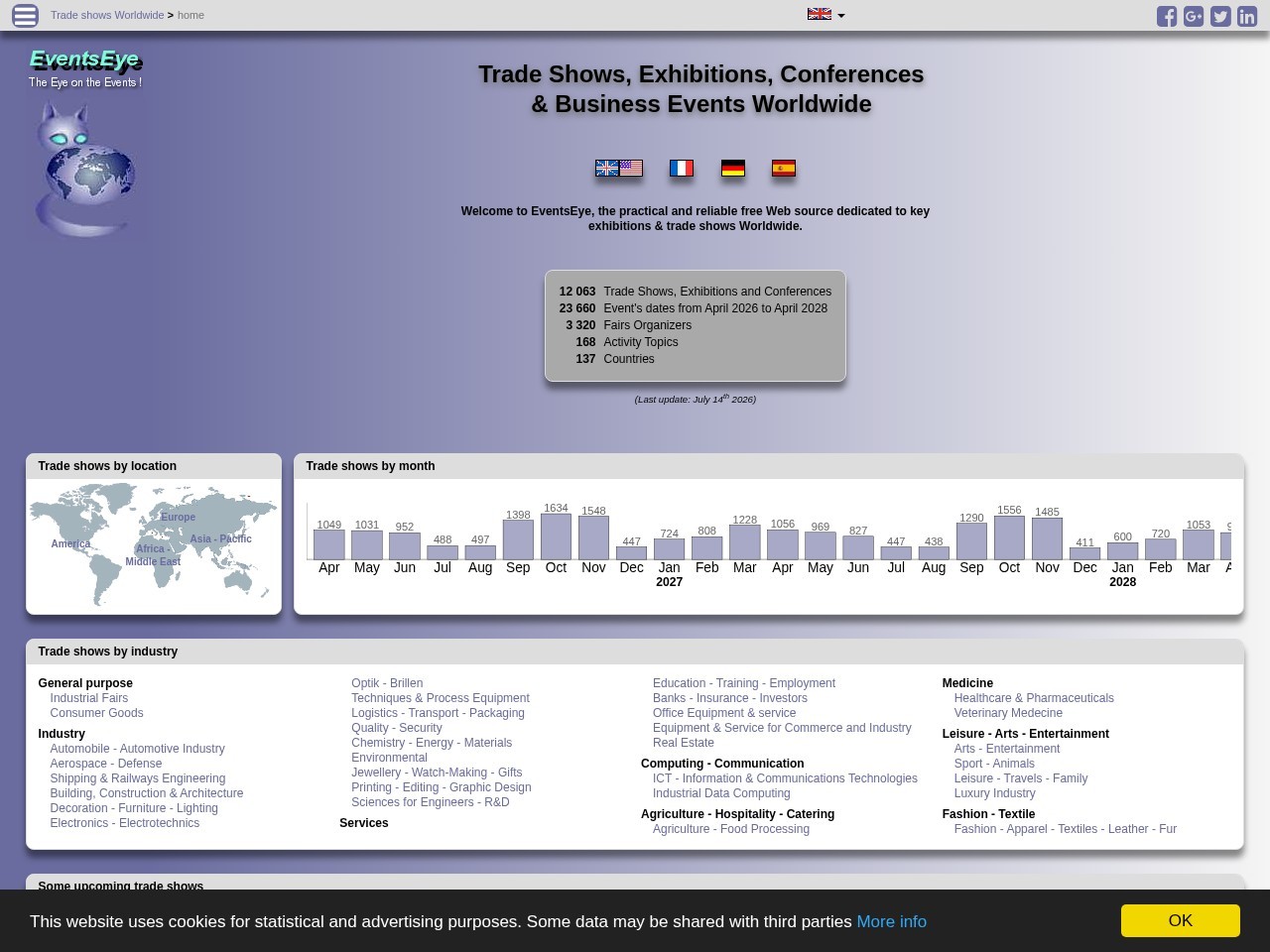Open Sciences for Engineers - R&D category
This screenshot has width=1270, height=952.
430,802
